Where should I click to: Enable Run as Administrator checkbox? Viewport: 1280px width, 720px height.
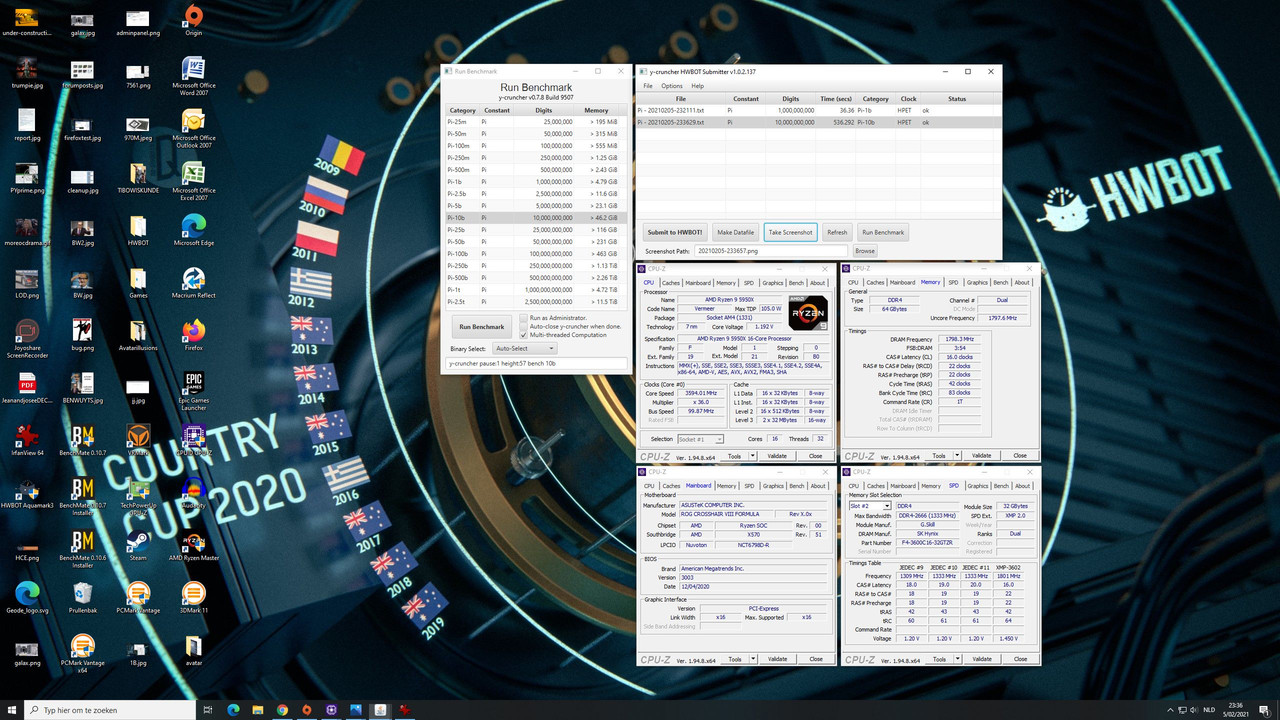[523, 318]
